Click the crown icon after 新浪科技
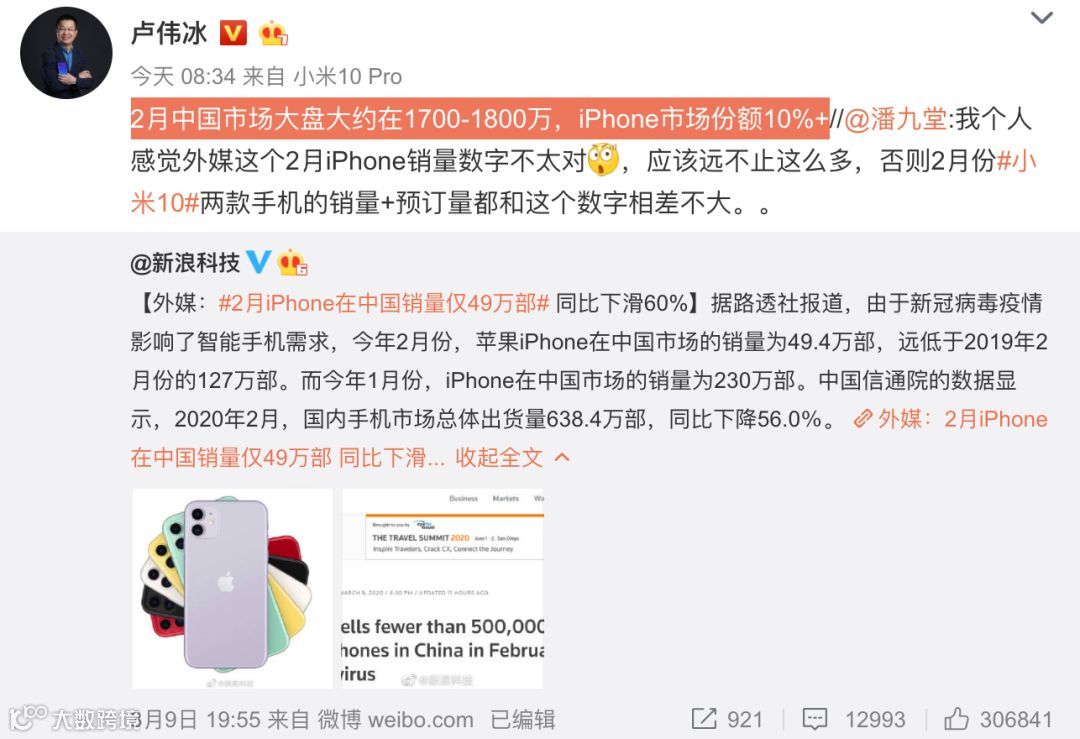Screen dimensions: 1080x739 [292, 262]
